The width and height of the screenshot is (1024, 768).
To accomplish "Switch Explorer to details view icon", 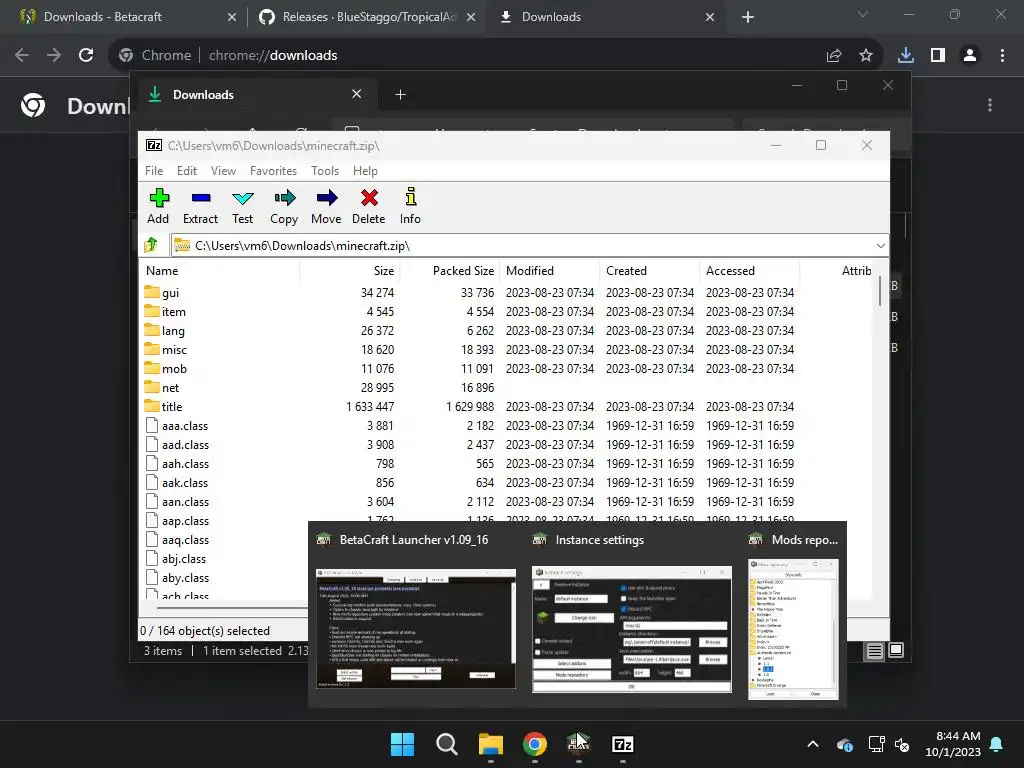I will [x=874, y=651].
